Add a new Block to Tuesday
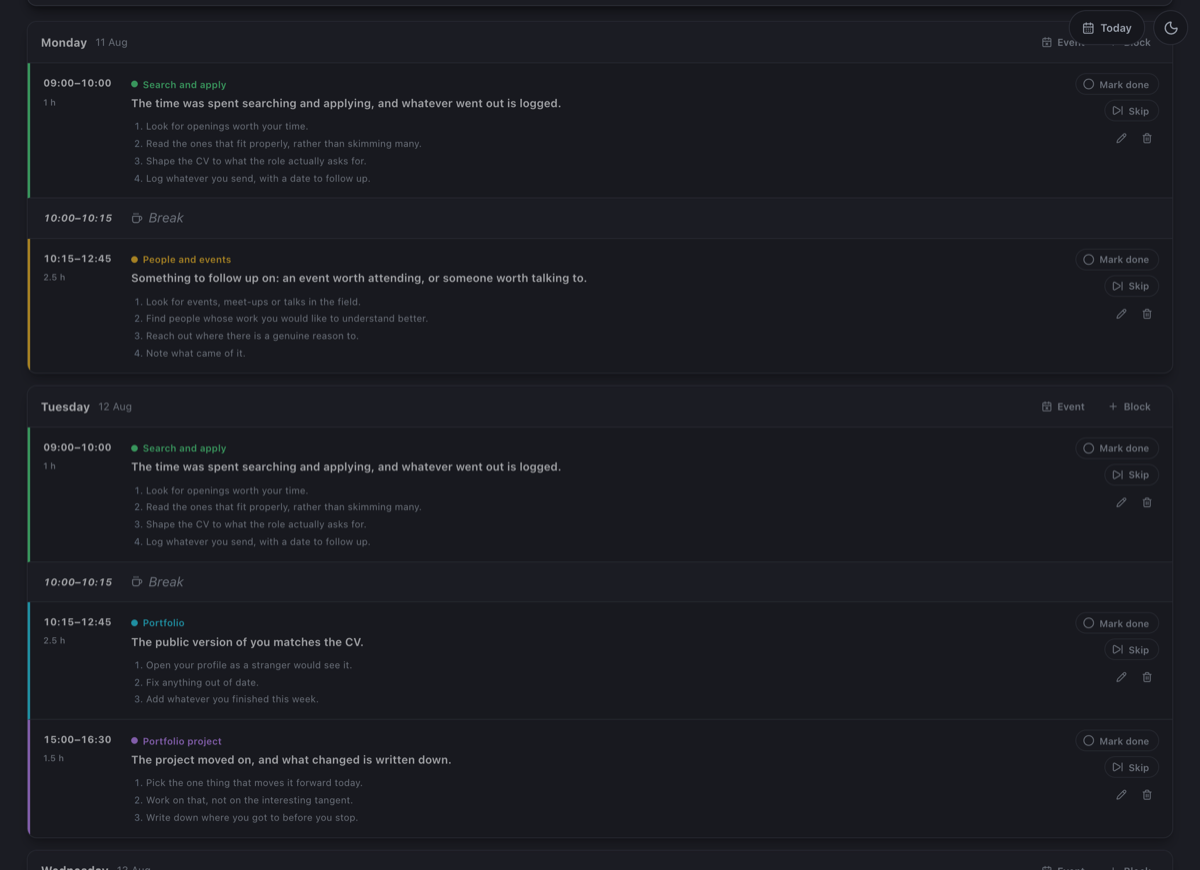This screenshot has width=1200, height=870. coord(1130,407)
